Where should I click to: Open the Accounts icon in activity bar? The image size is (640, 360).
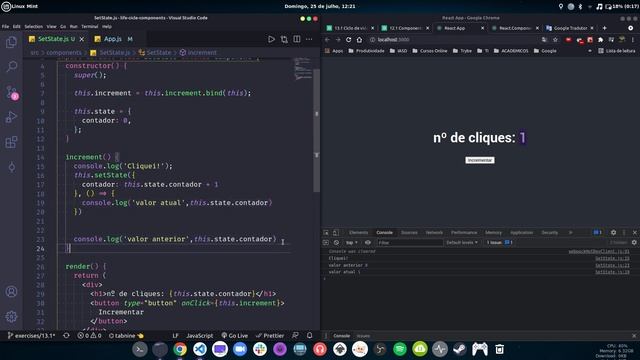coord(11,291)
